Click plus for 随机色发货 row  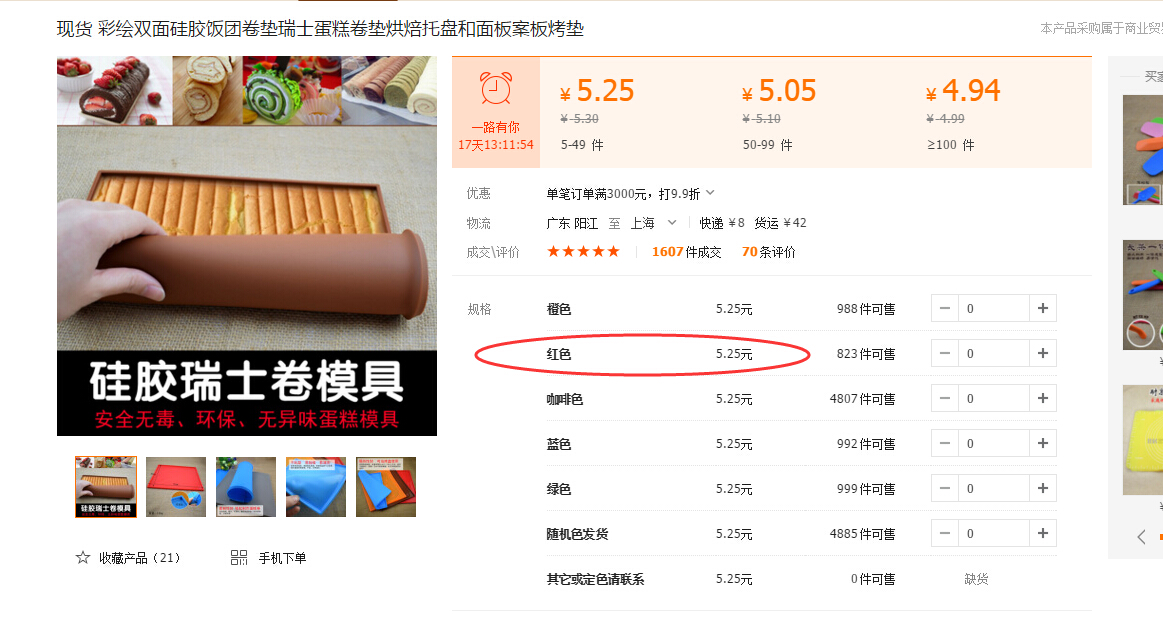tap(1043, 533)
